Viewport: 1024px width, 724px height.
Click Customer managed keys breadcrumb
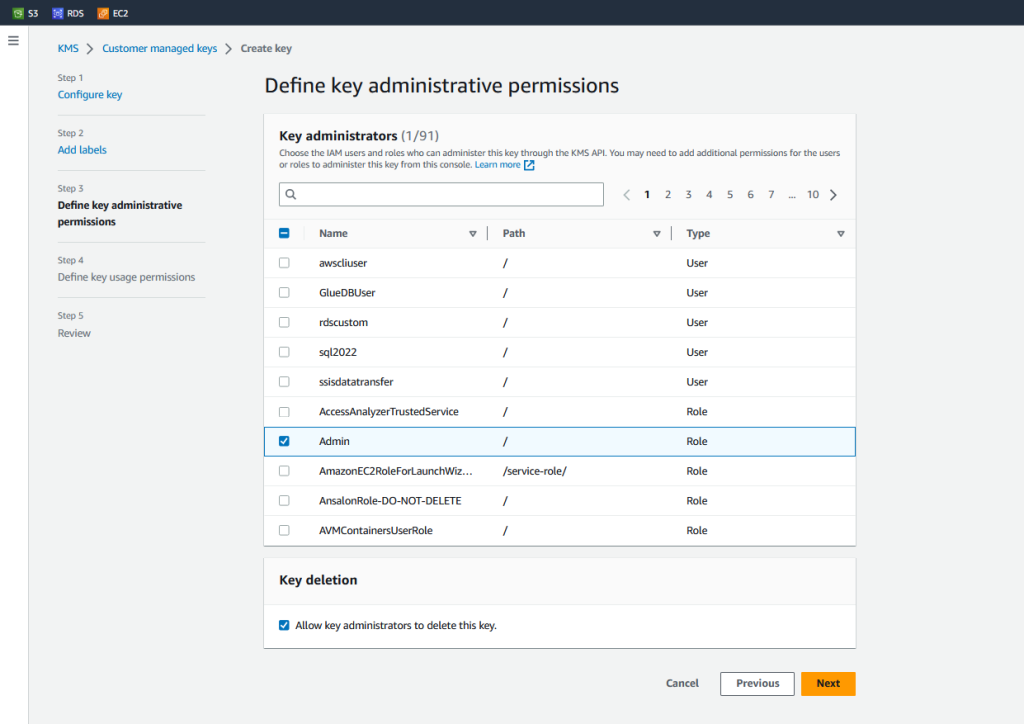click(159, 48)
